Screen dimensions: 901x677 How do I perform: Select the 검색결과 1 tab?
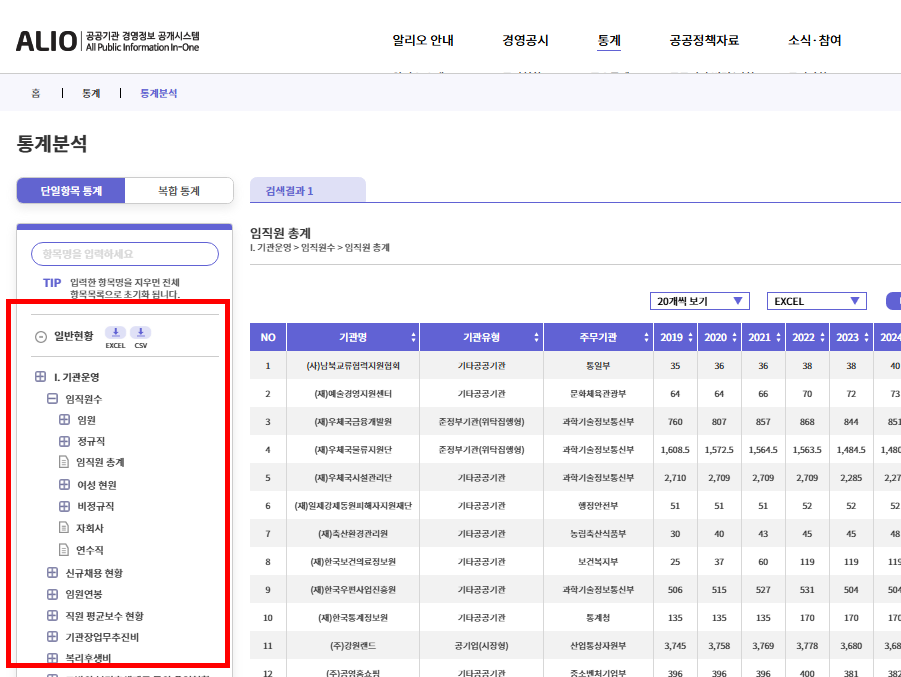[x=292, y=190]
